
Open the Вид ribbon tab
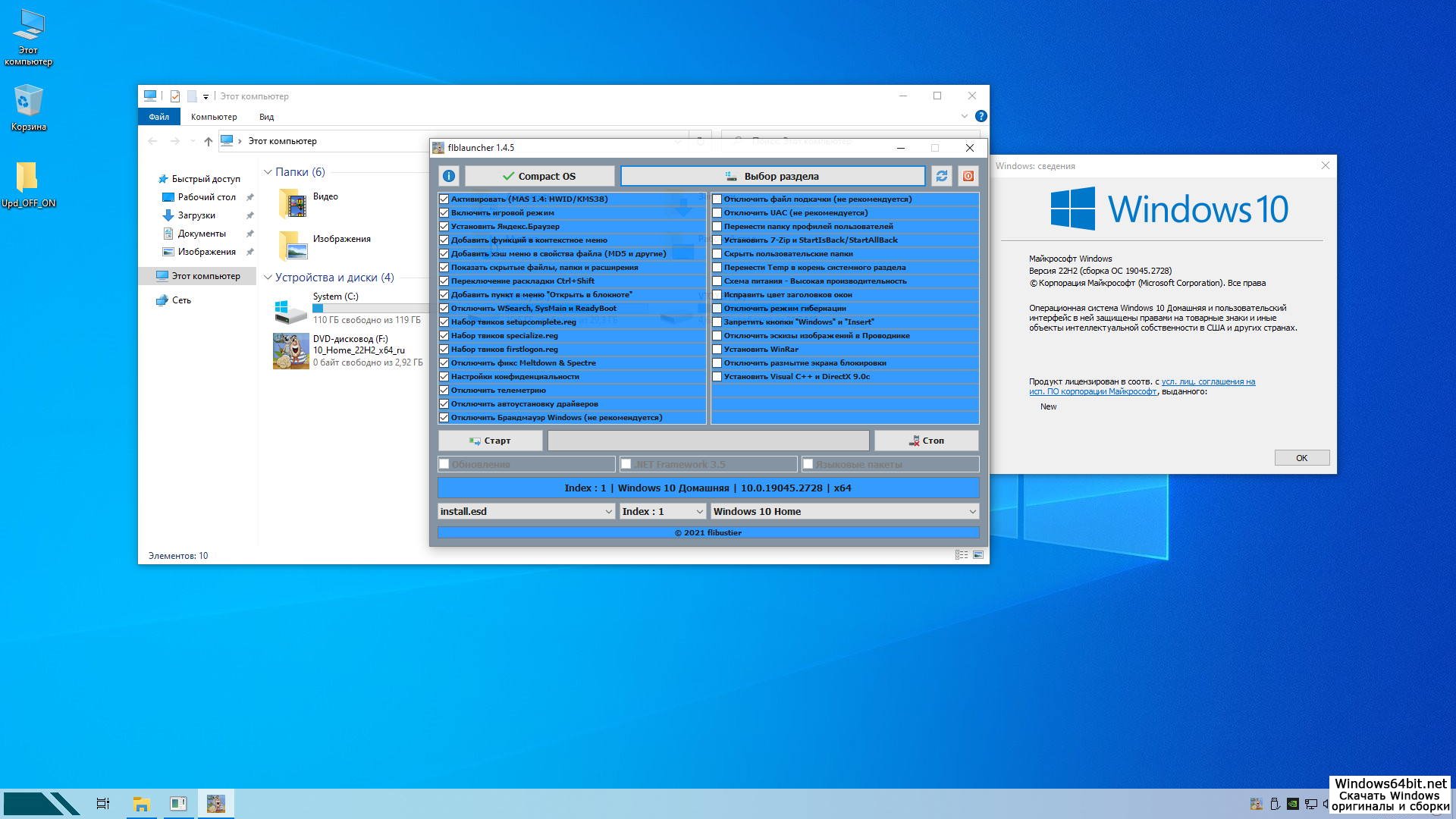266,117
